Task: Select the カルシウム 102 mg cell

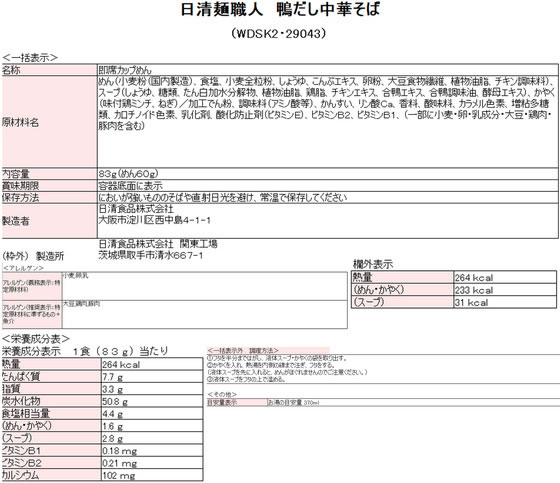Action: tap(152, 475)
